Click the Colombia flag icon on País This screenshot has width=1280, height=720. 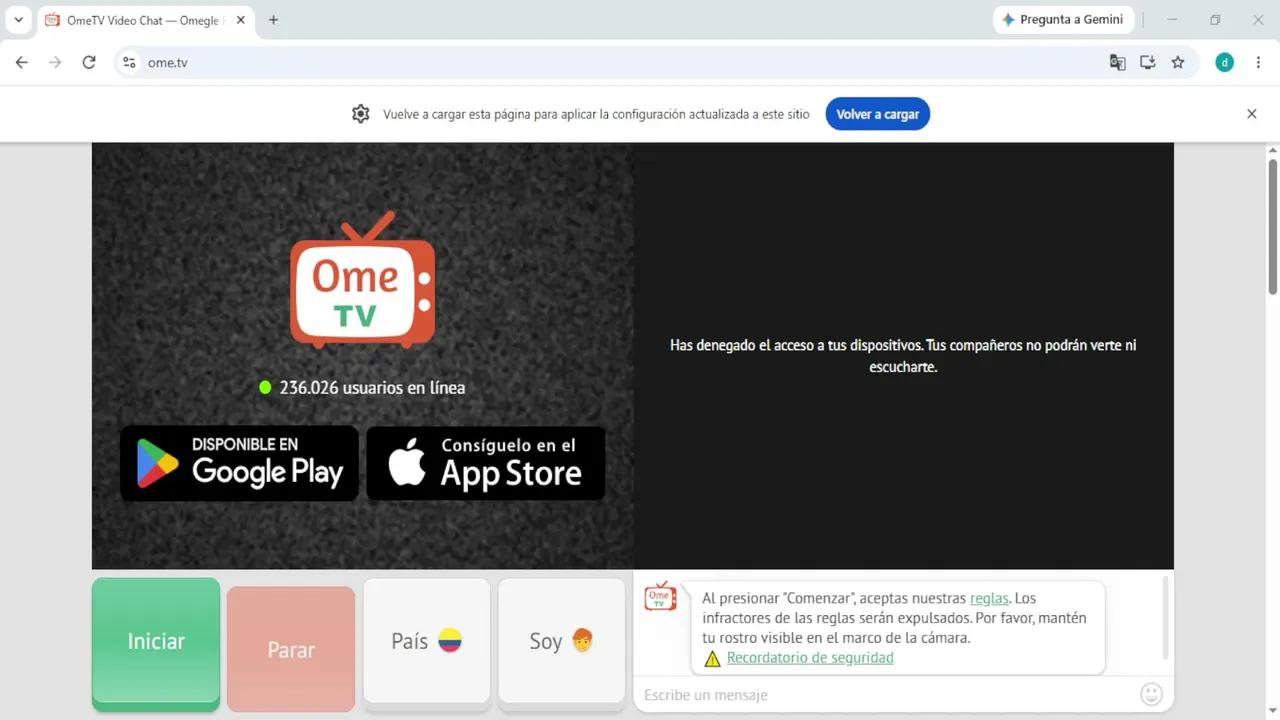(x=450, y=641)
